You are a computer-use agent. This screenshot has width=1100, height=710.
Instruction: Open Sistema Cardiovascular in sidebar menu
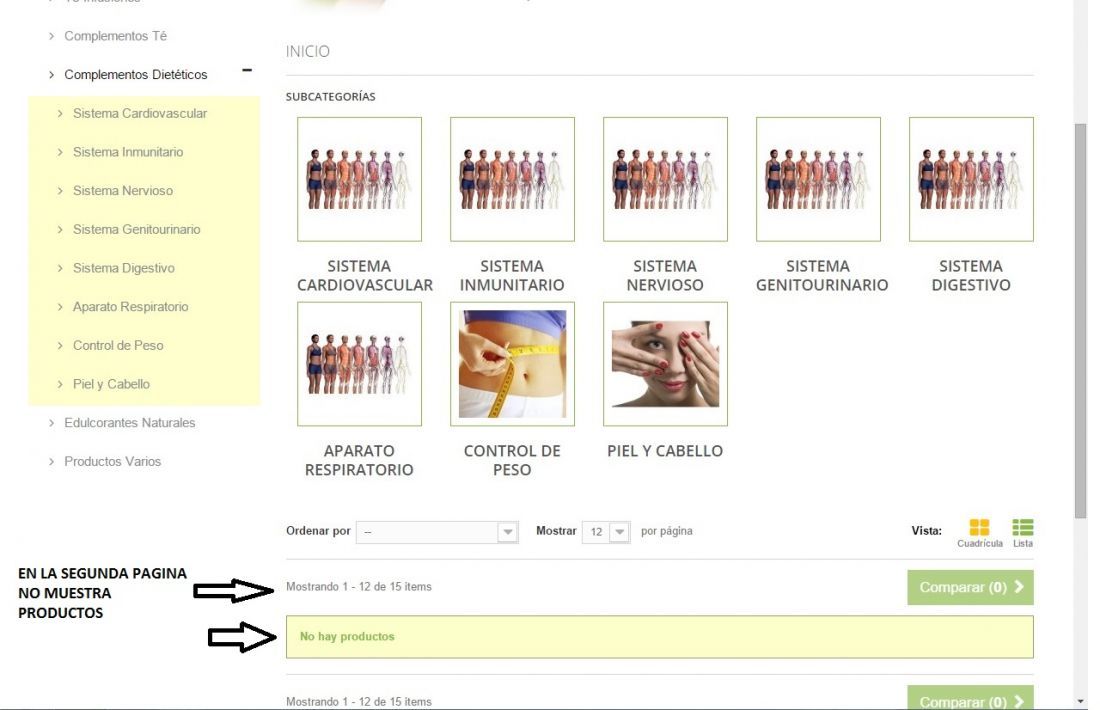(140, 113)
